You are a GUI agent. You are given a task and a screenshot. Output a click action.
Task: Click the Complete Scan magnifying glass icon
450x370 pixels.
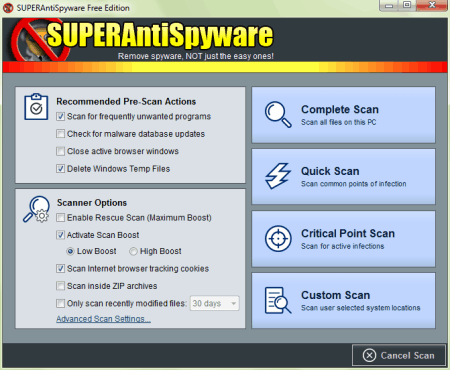(278, 114)
